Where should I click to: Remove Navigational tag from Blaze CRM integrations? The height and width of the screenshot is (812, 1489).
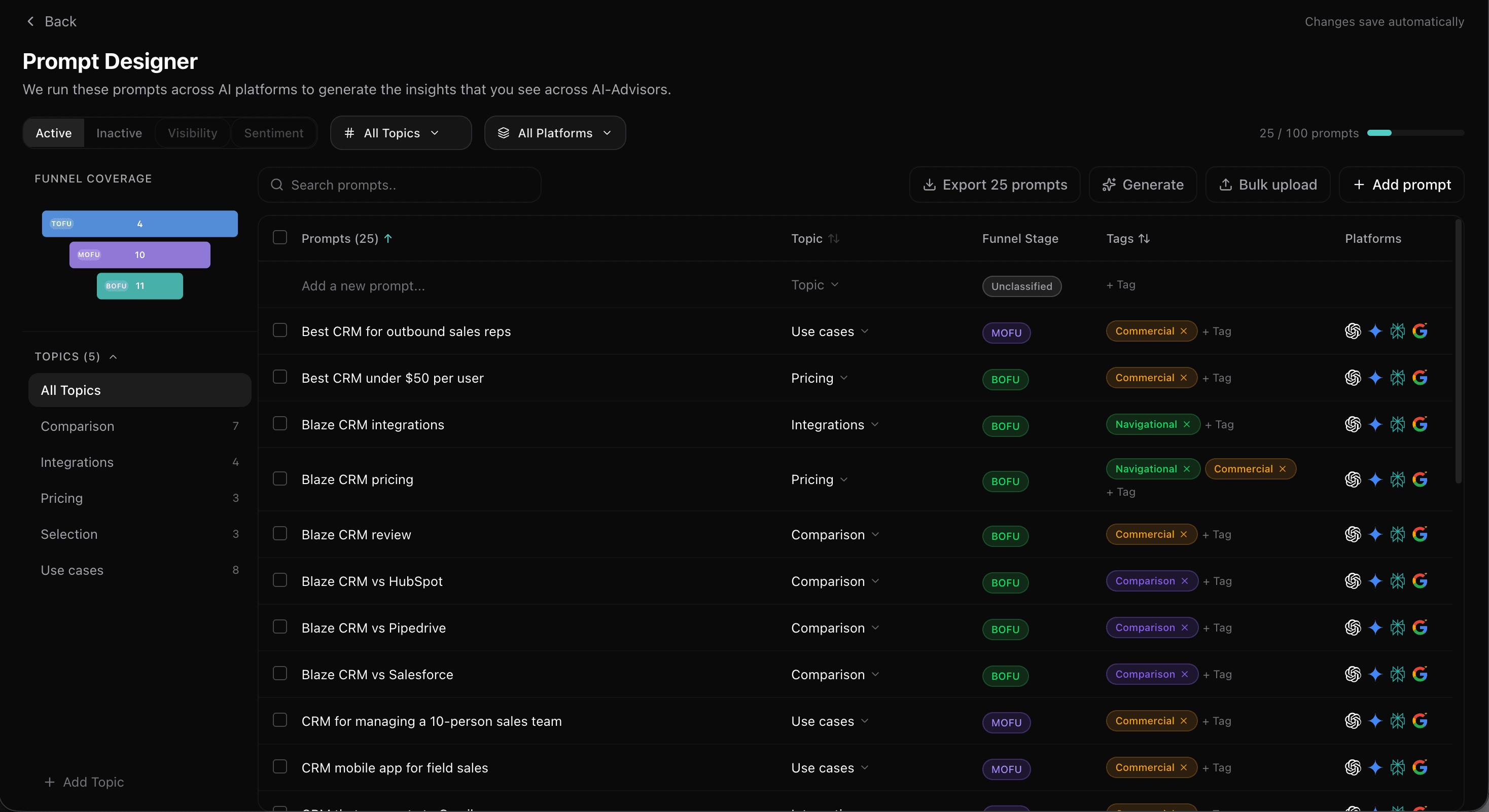click(1186, 424)
